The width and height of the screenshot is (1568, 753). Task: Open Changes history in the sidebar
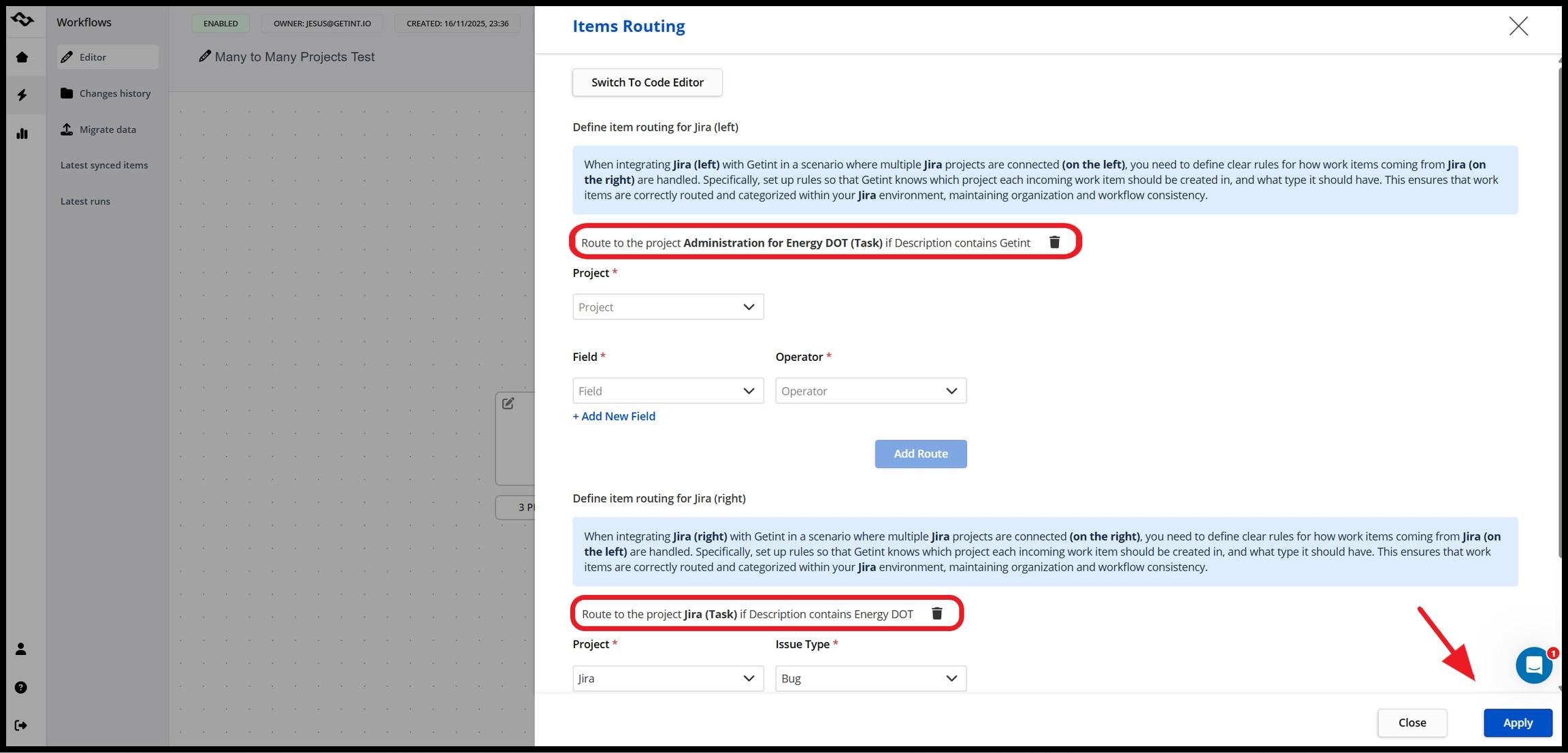114,93
